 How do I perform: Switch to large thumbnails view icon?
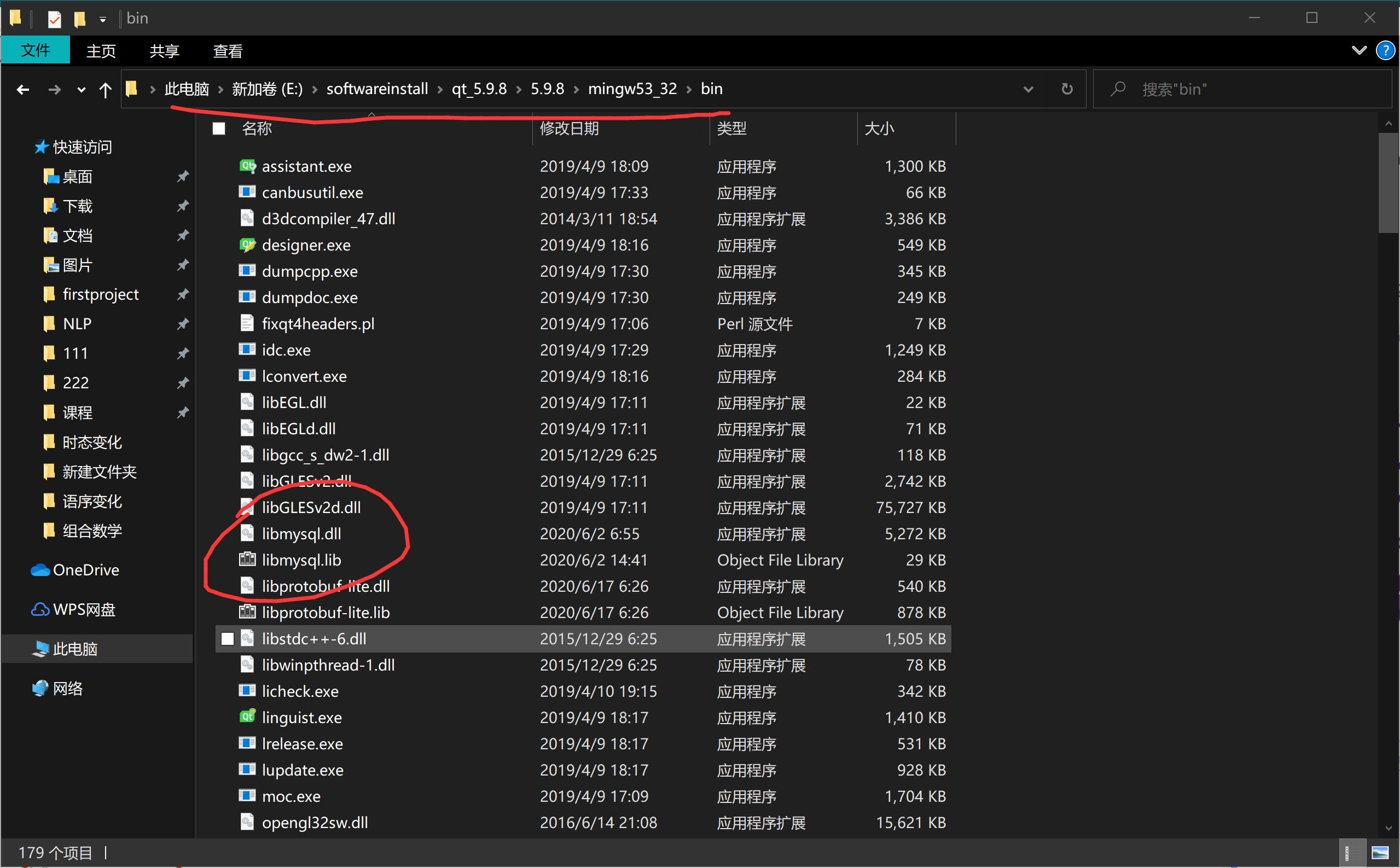[x=1379, y=852]
